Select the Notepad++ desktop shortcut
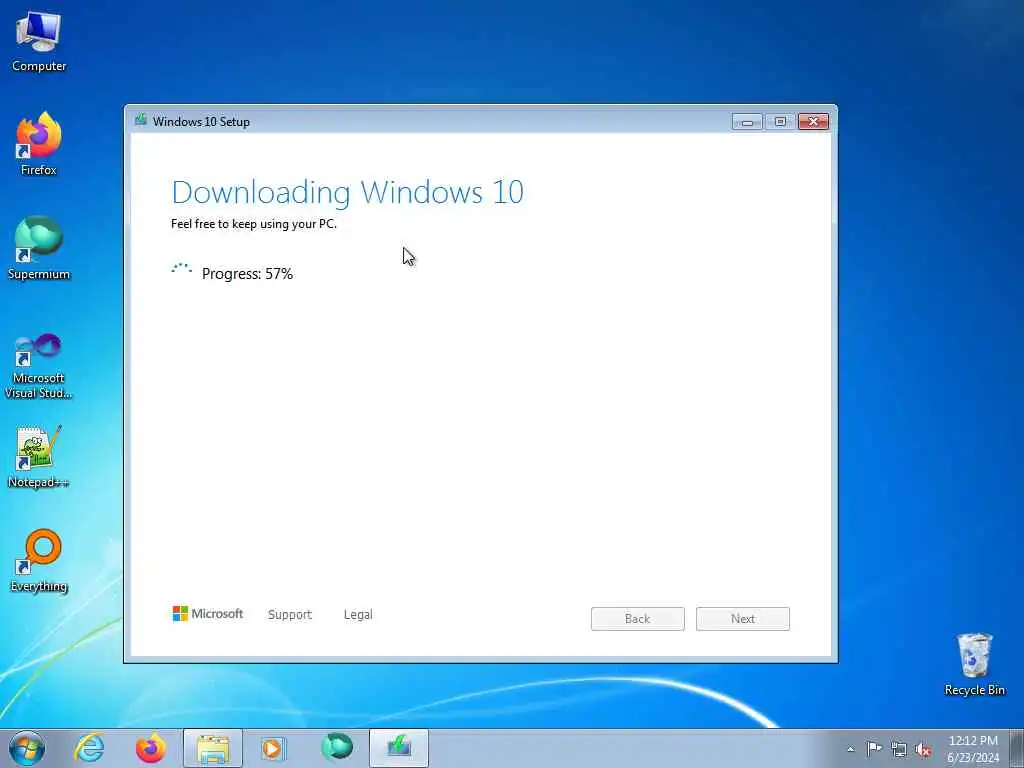This screenshot has height=768, width=1024. pyautogui.click(x=39, y=456)
